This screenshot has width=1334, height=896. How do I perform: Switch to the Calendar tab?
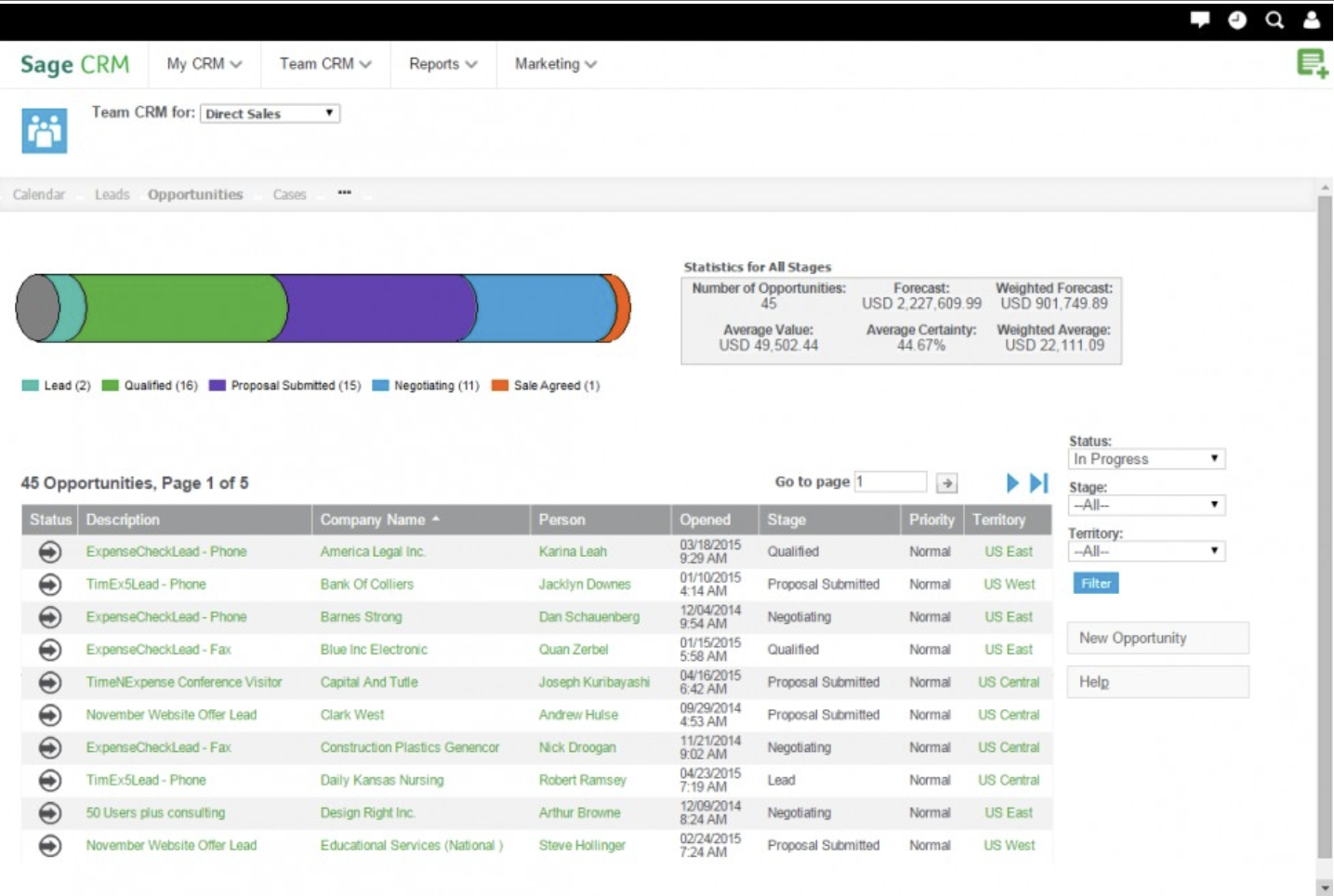click(x=39, y=194)
